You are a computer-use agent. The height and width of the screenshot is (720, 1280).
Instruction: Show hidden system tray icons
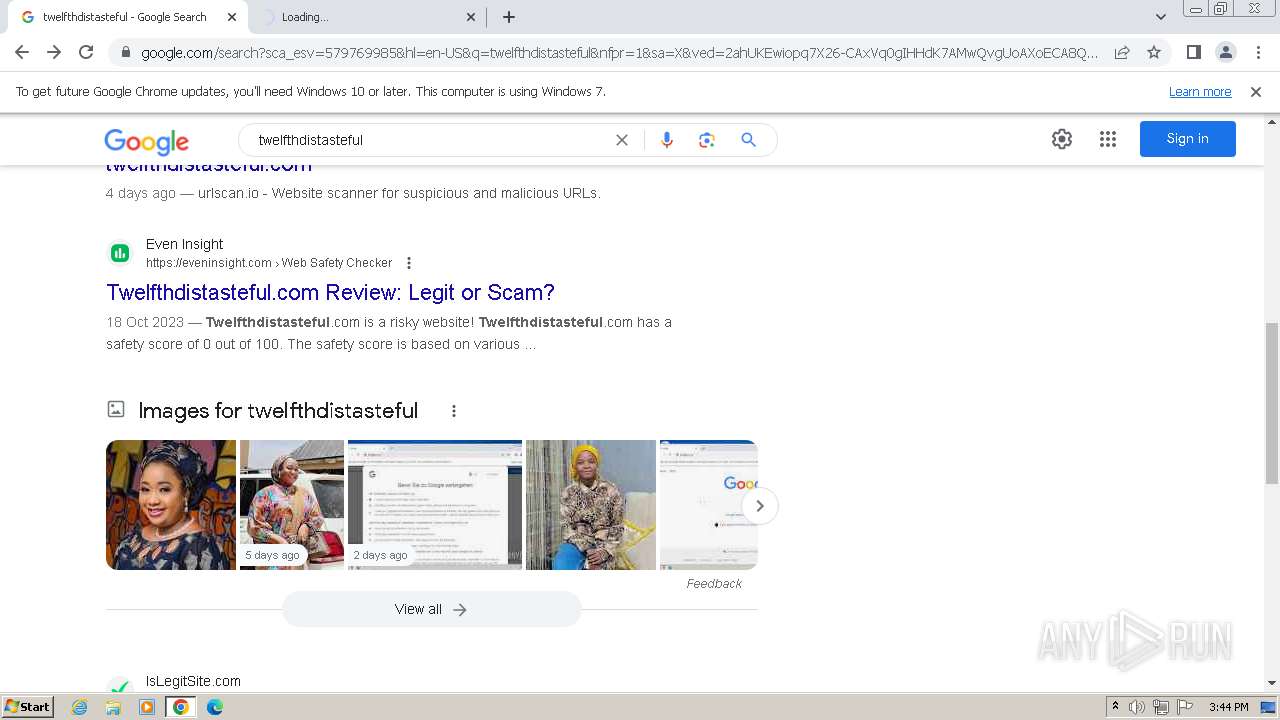click(1115, 707)
